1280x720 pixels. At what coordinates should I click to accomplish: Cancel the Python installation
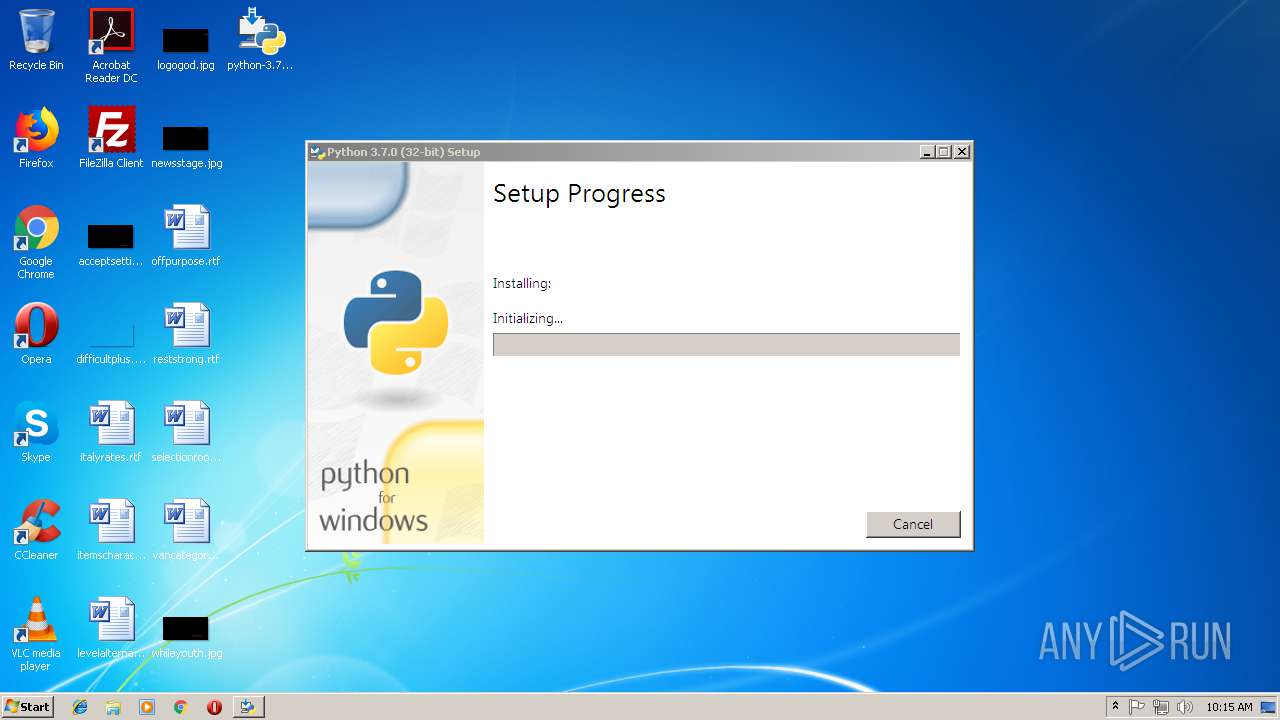pyautogui.click(x=913, y=524)
